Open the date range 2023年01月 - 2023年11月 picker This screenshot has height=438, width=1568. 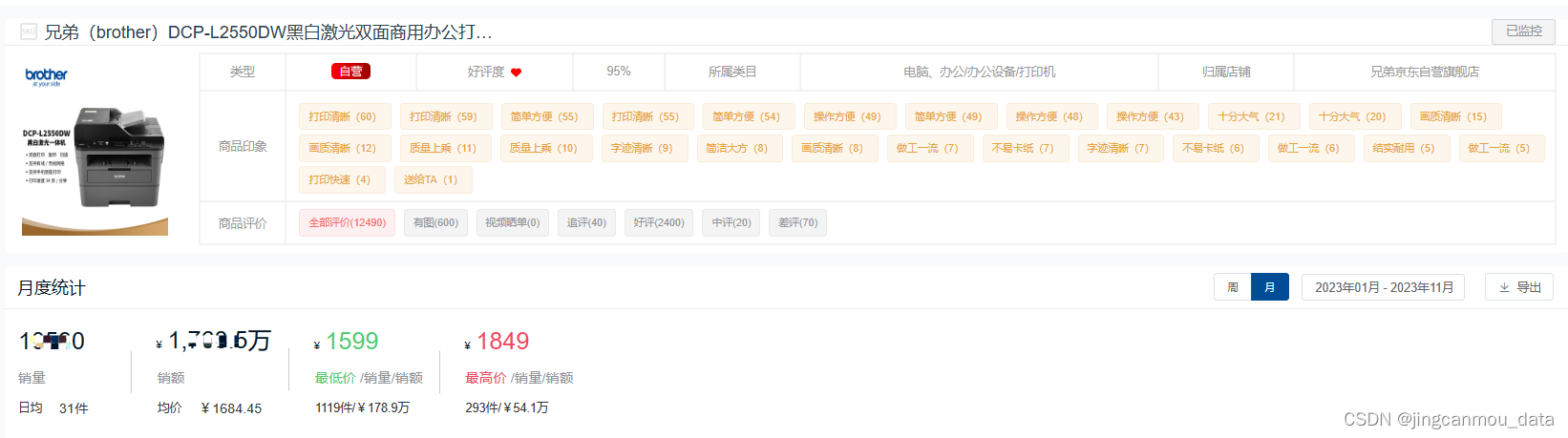[1385, 287]
